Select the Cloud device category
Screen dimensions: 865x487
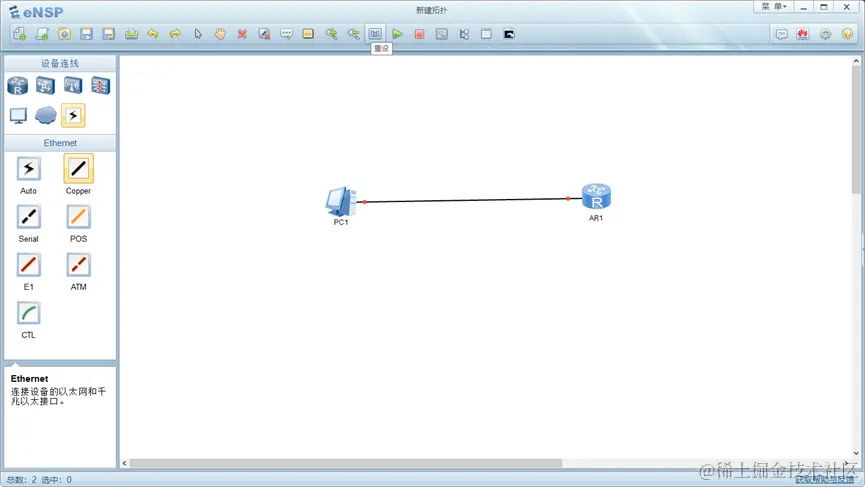point(45,115)
